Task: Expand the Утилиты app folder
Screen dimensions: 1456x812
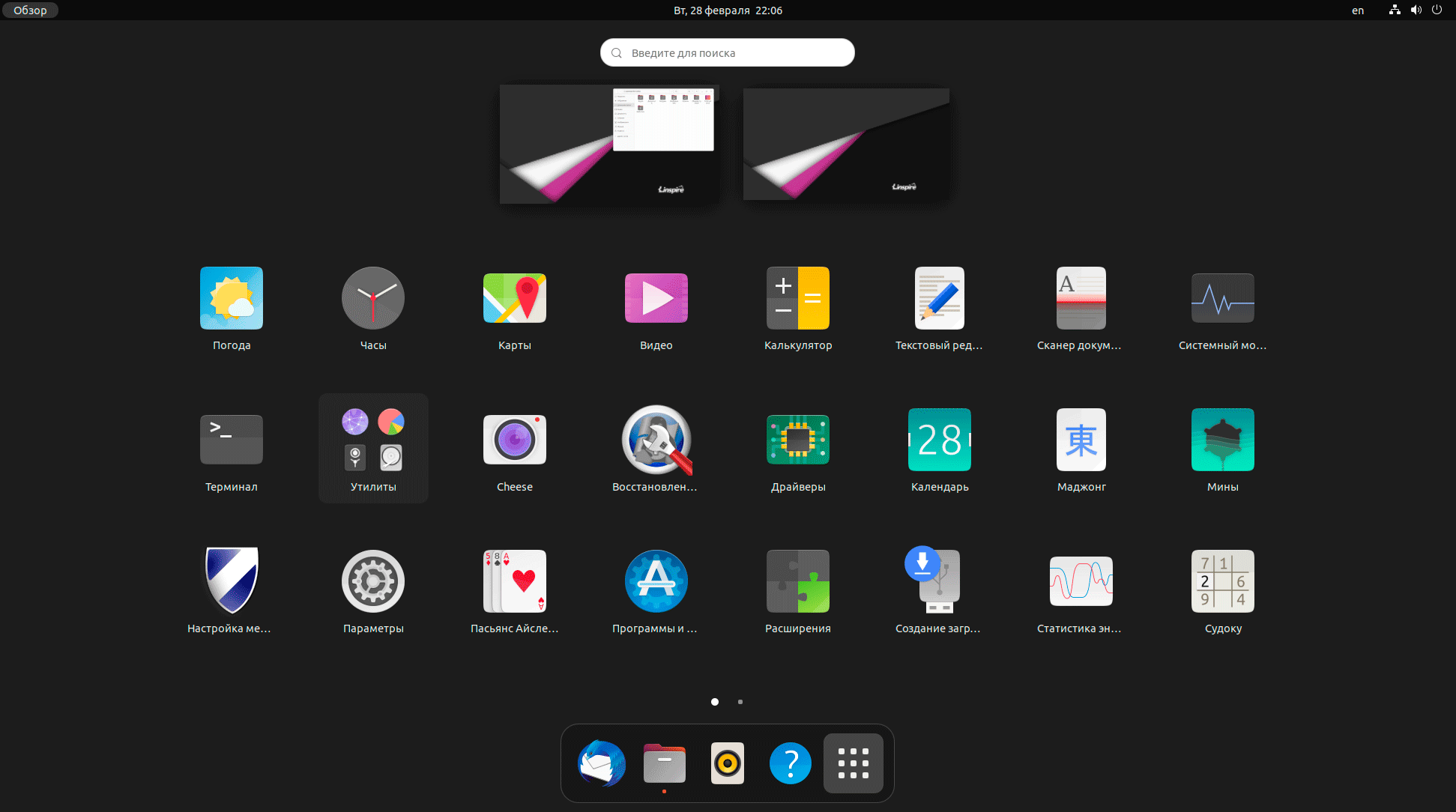Action: [373, 447]
